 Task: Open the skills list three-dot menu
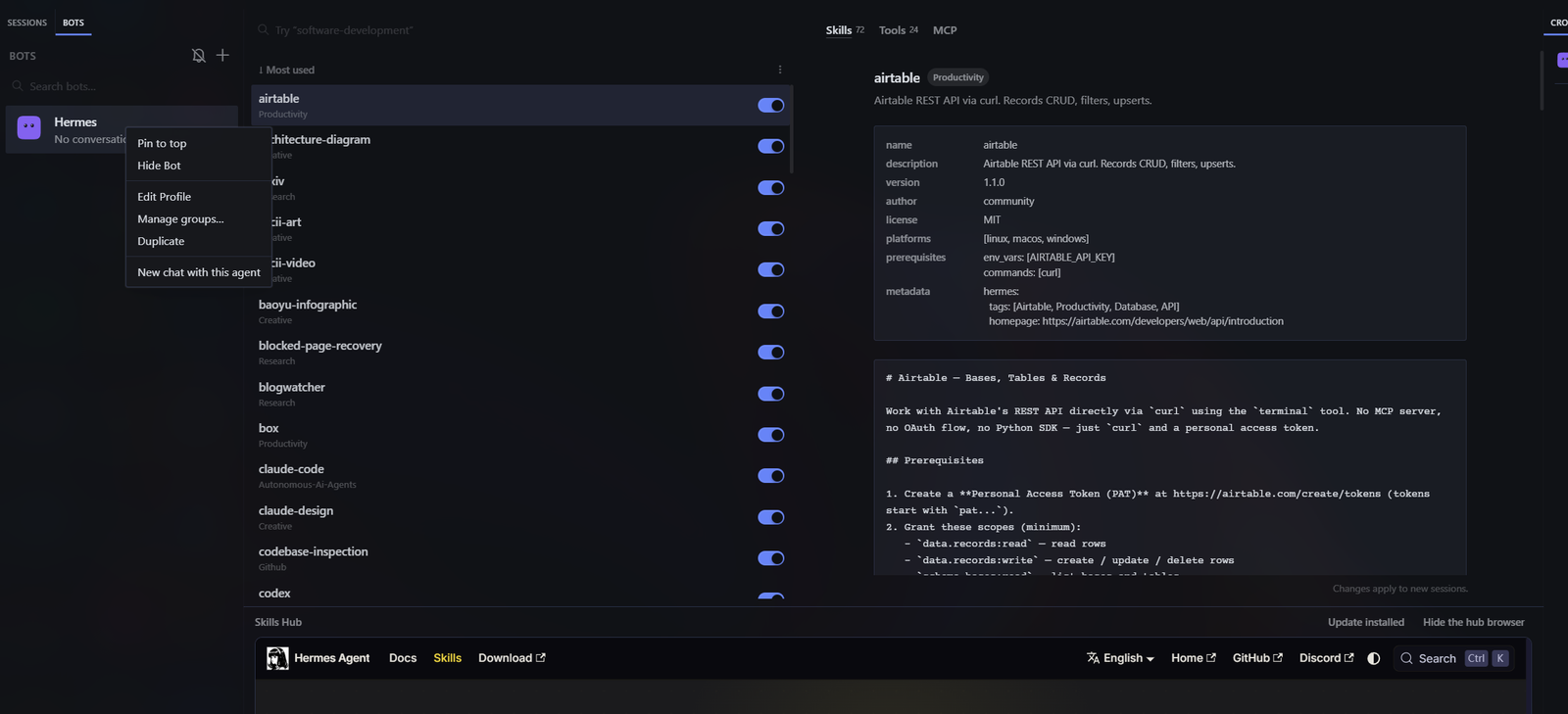780,70
